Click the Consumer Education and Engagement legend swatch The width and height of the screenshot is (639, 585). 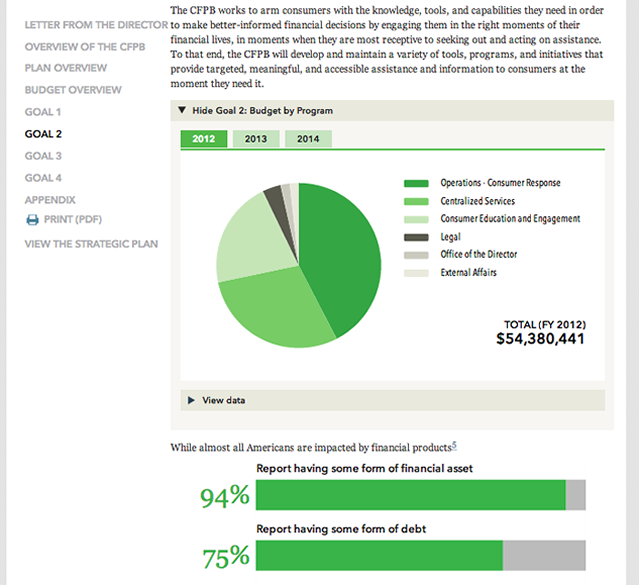(416, 219)
